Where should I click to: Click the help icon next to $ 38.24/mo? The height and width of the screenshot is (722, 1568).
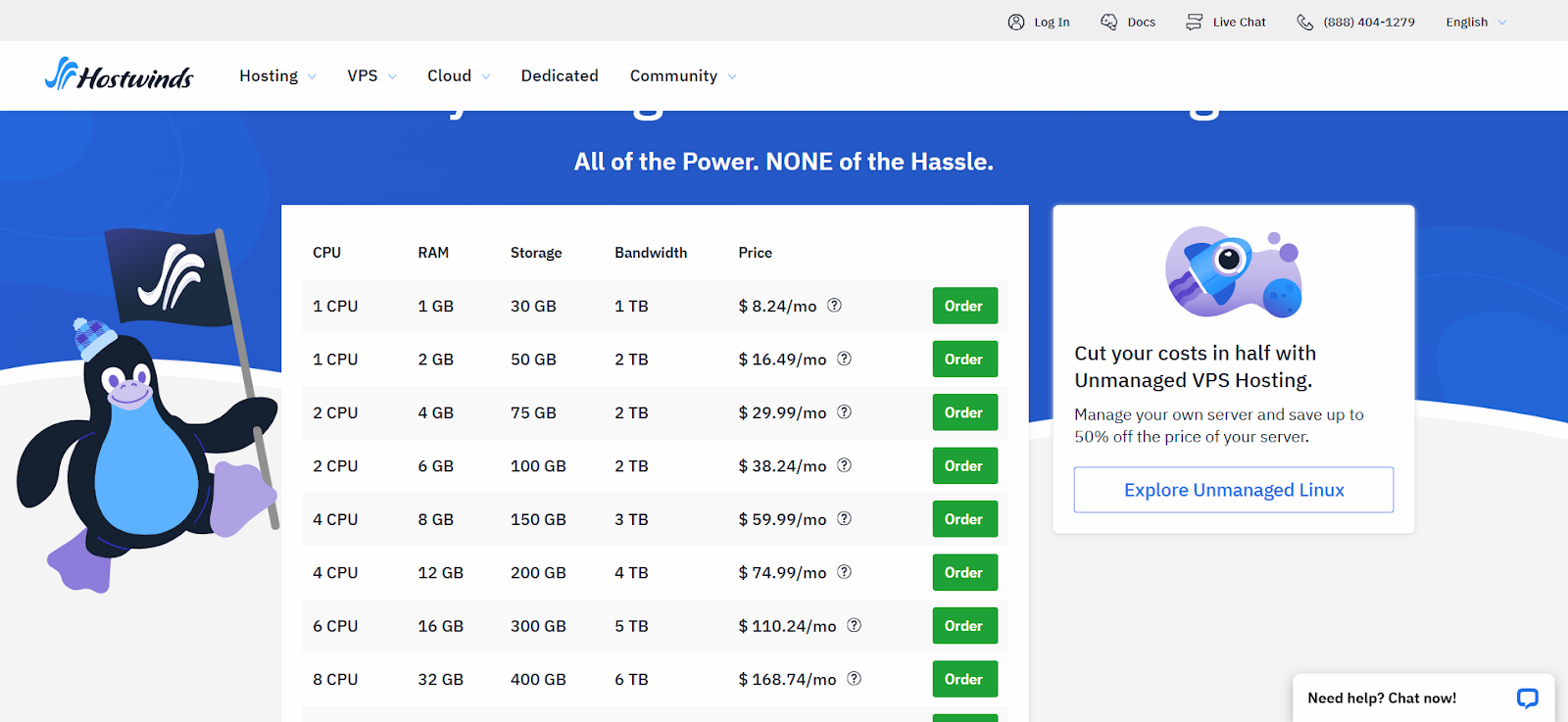[x=844, y=465]
